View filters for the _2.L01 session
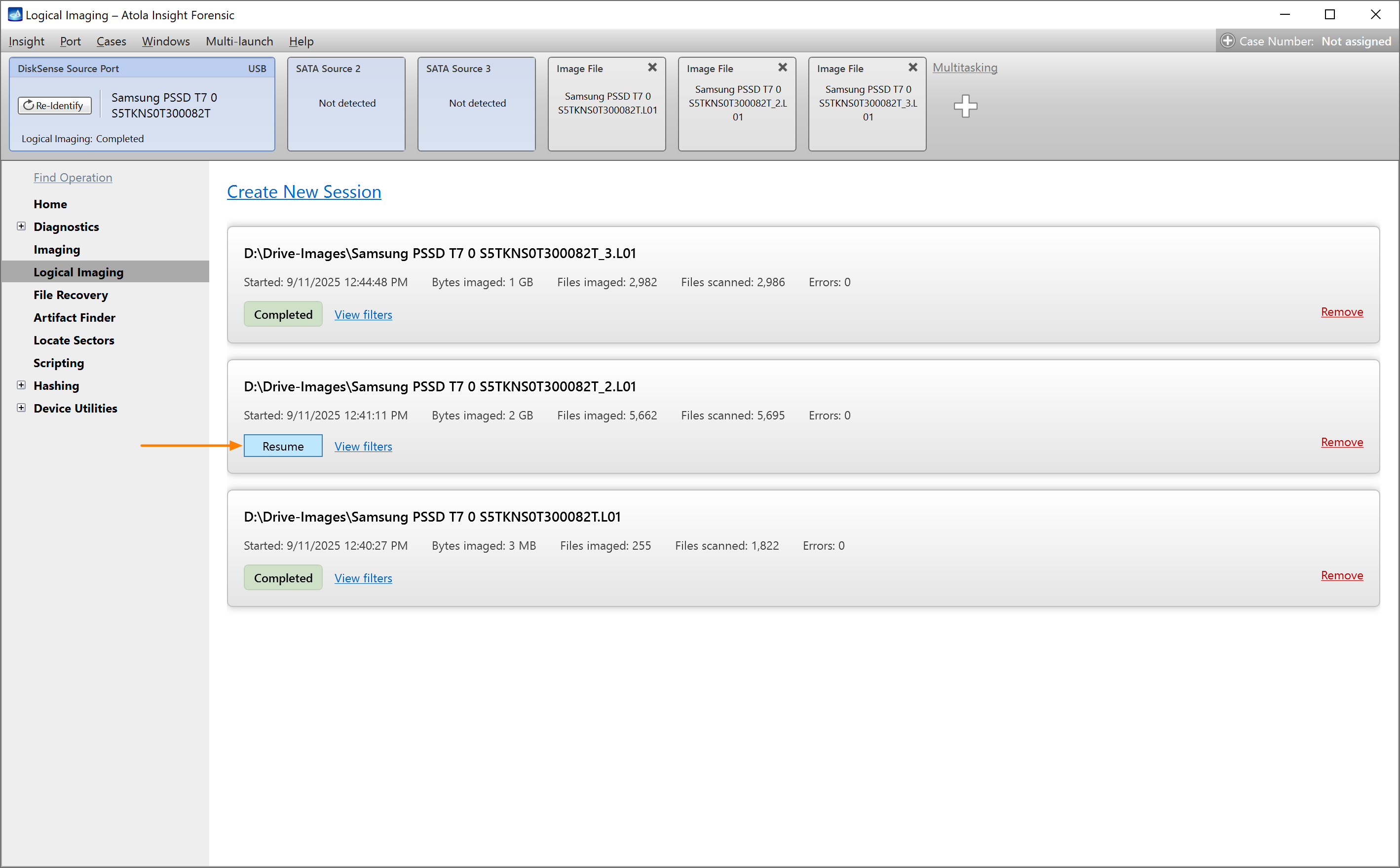This screenshot has width=1400, height=868. 363,446
